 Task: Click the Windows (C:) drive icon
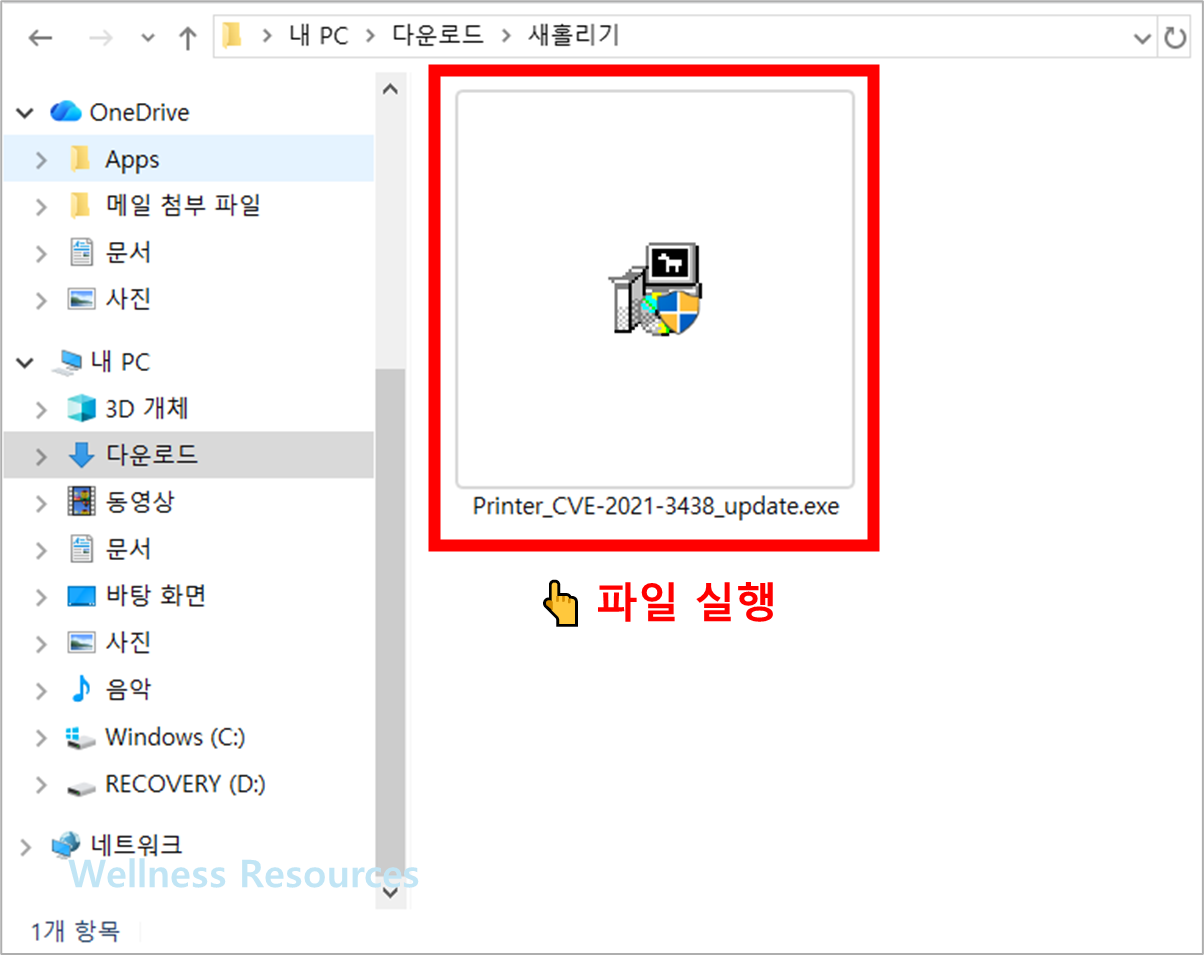tap(81, 738)
